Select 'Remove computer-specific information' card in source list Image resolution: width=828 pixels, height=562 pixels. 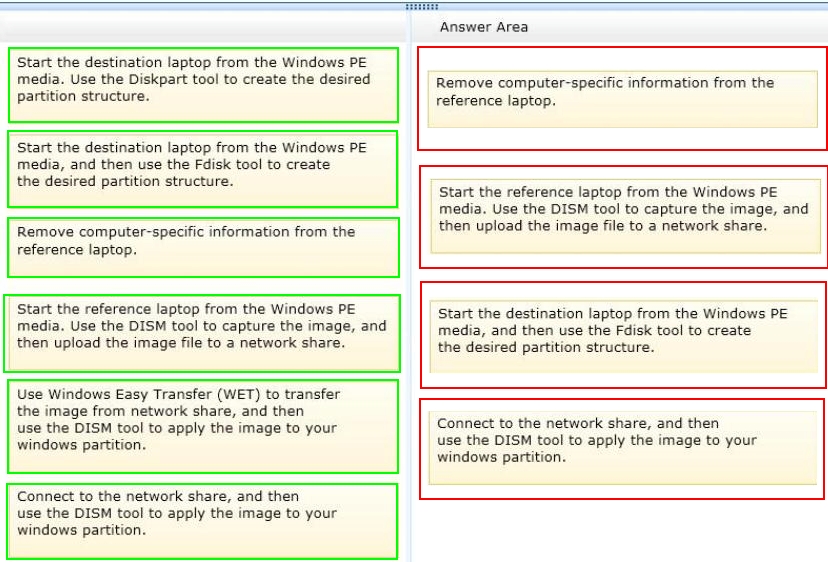click(x=203, y=248)
